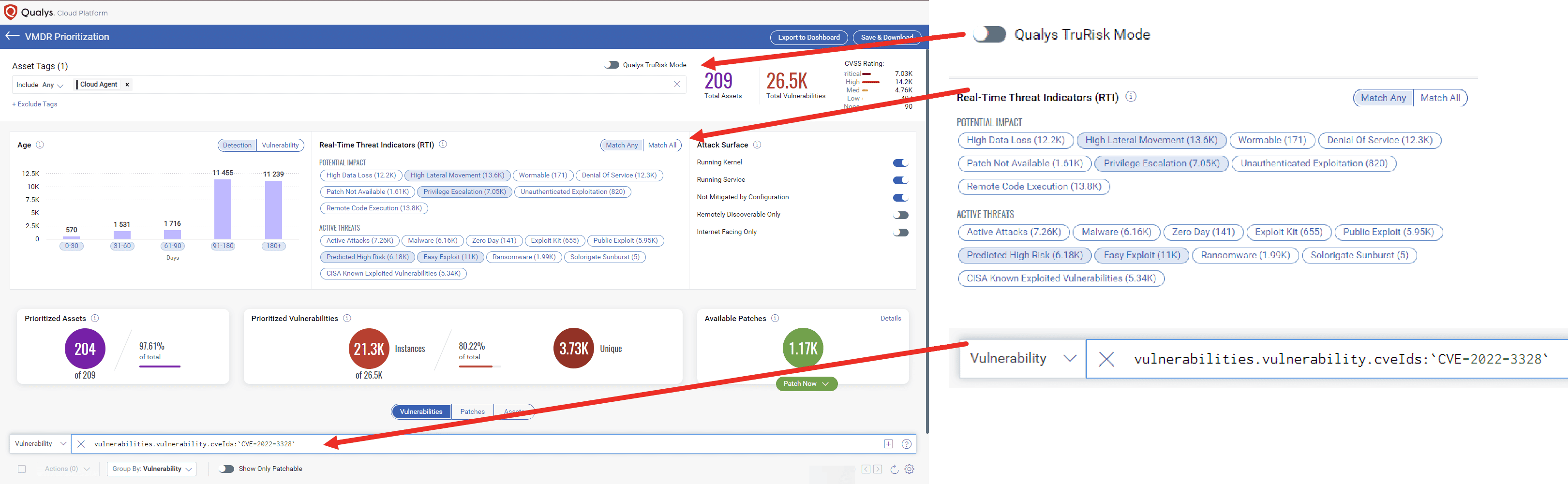The image size is (1568, 484).
Task: Enable Internet Facing Only switch
Action: pyautogui.click(x=900, y=232)
